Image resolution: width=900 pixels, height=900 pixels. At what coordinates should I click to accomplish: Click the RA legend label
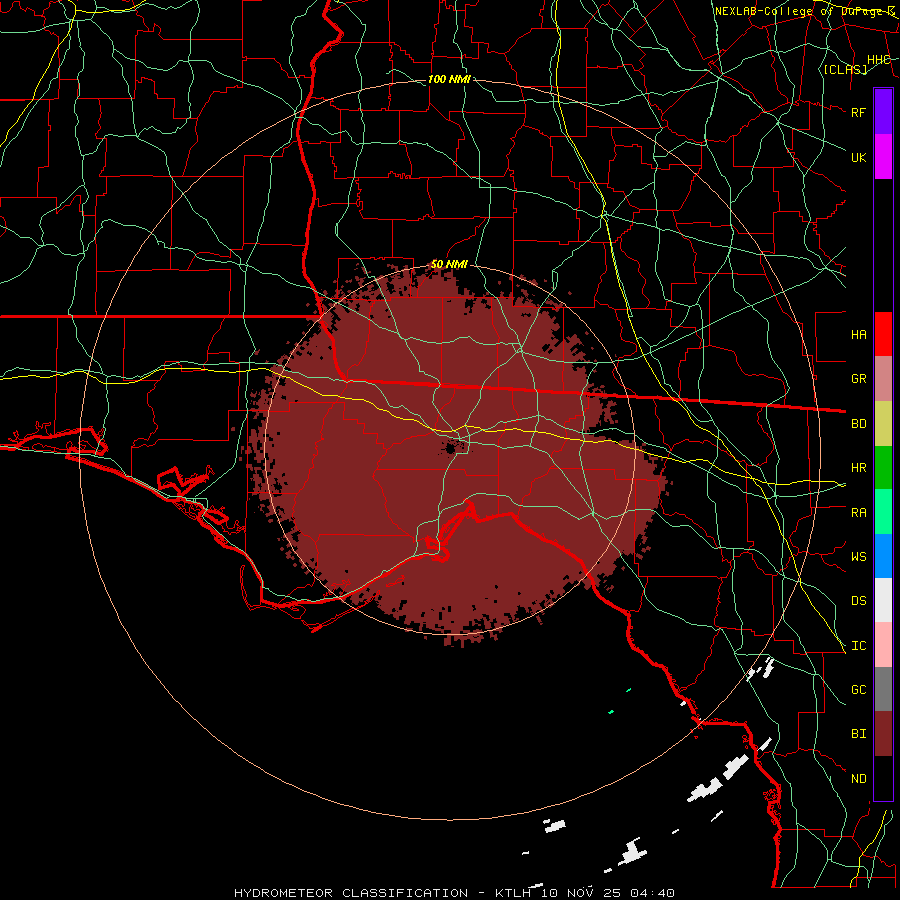859,513
